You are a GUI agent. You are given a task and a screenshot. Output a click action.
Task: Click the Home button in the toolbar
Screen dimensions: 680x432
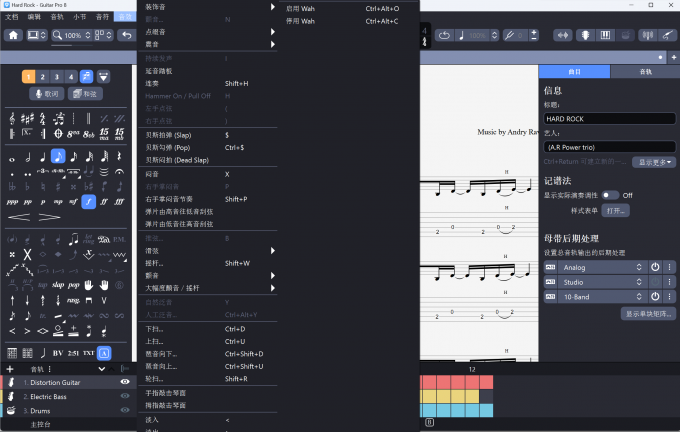(13, 35)
